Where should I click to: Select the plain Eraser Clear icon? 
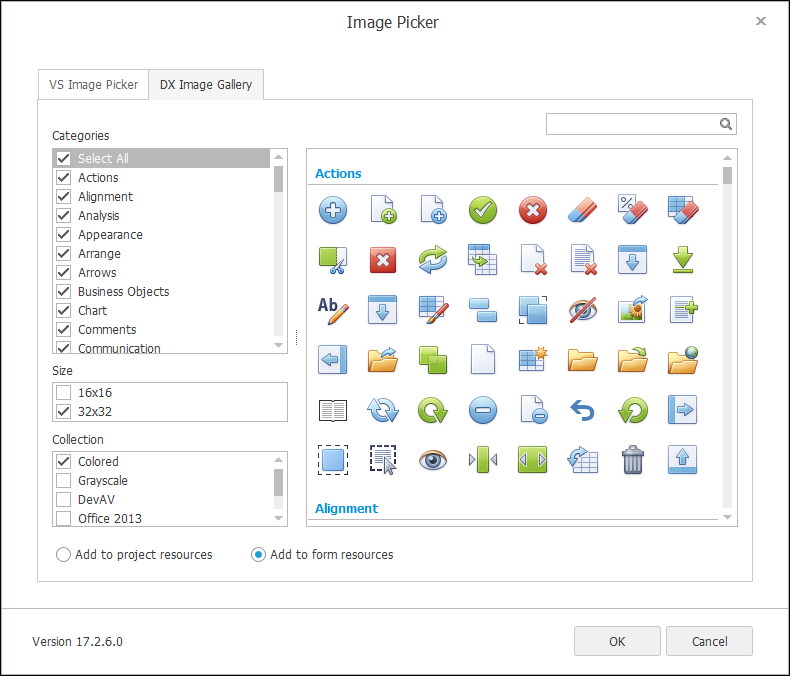(x=582, y=210)
